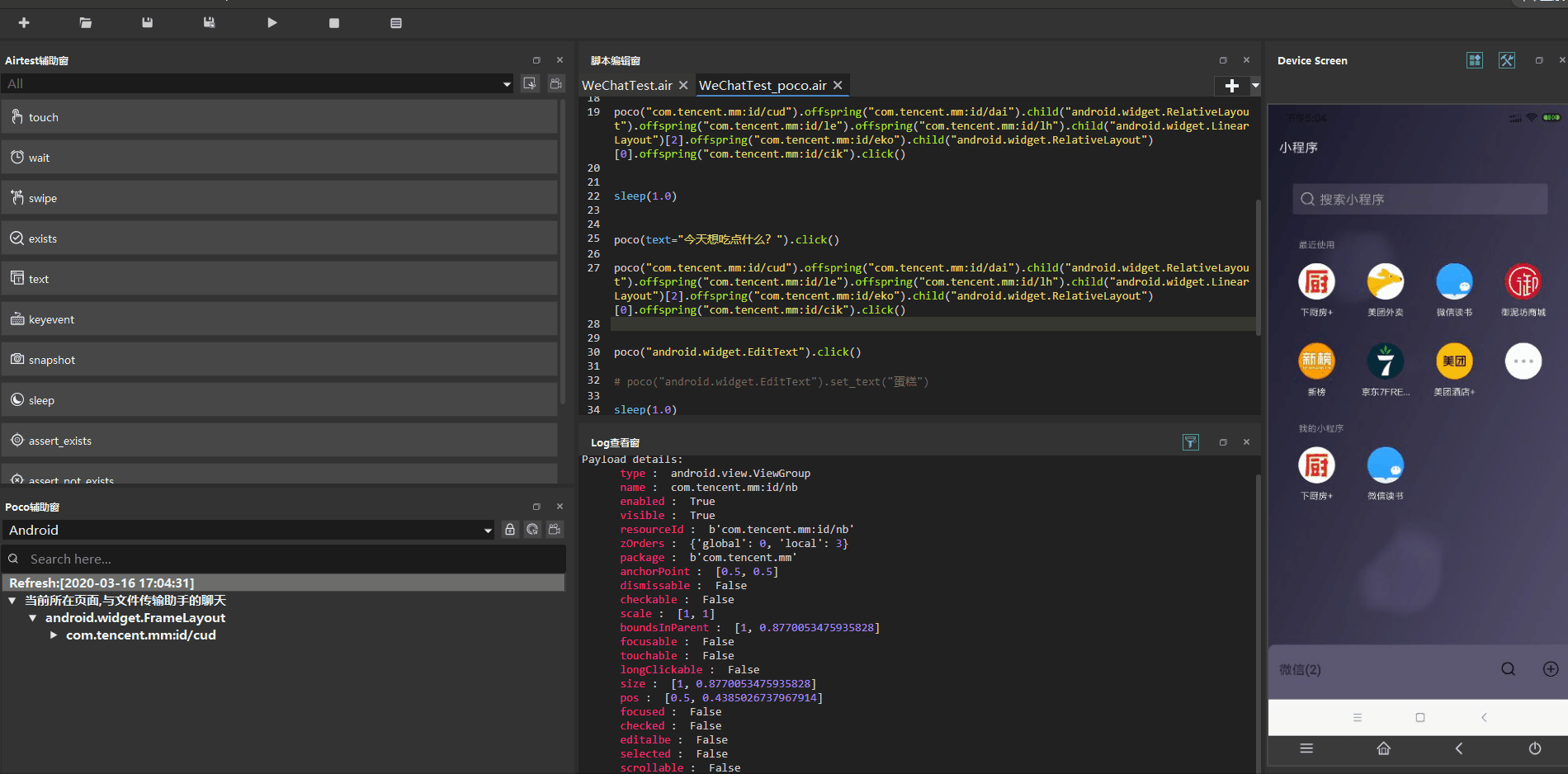Open the 御泥坊商城 mini program
This screenshot has height=774, width=1568.
click(1523, 282)
